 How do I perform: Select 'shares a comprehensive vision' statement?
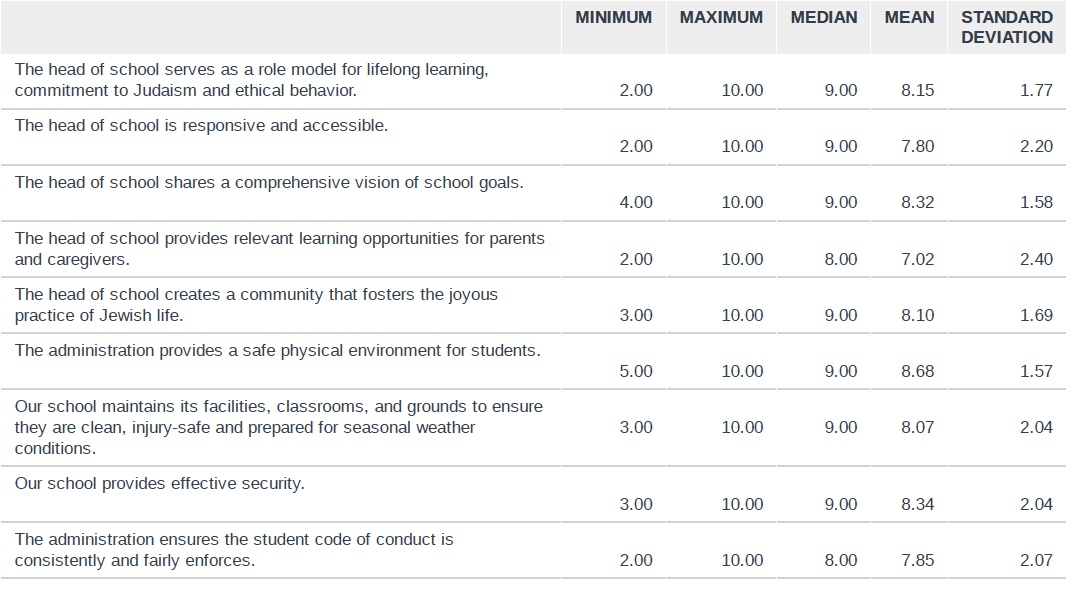tap(269, 183)
